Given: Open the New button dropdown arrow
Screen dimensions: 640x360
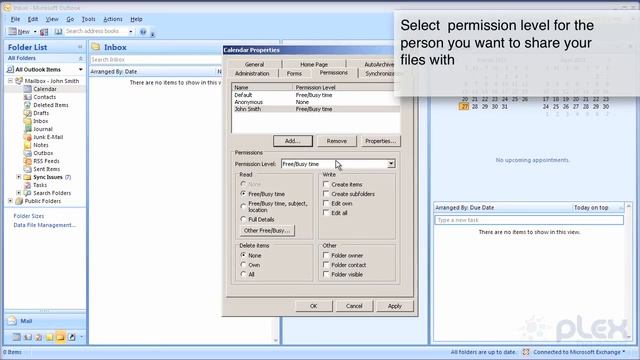Looking at the screenshot, I should tap(35, 32).
